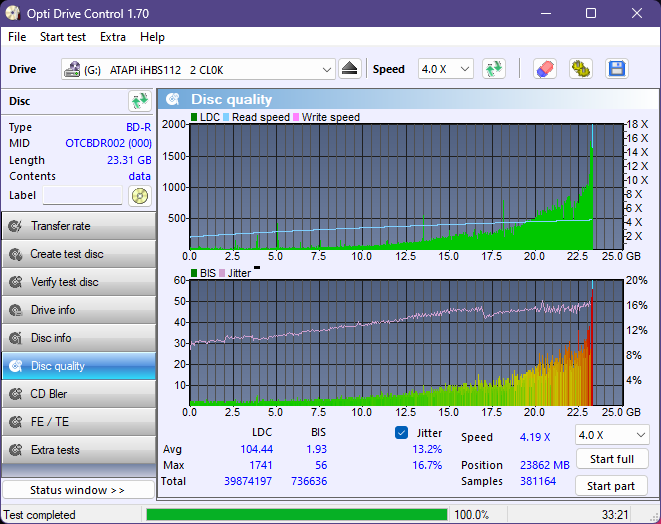
Task: Click the Start full button
Action: [612, 459]
